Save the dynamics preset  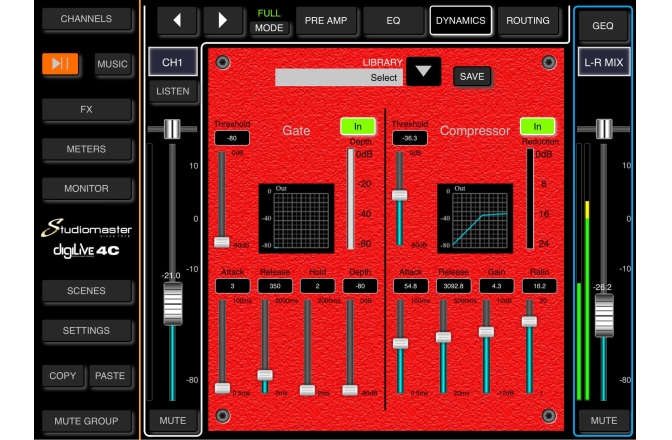click(x=472, y=77)
